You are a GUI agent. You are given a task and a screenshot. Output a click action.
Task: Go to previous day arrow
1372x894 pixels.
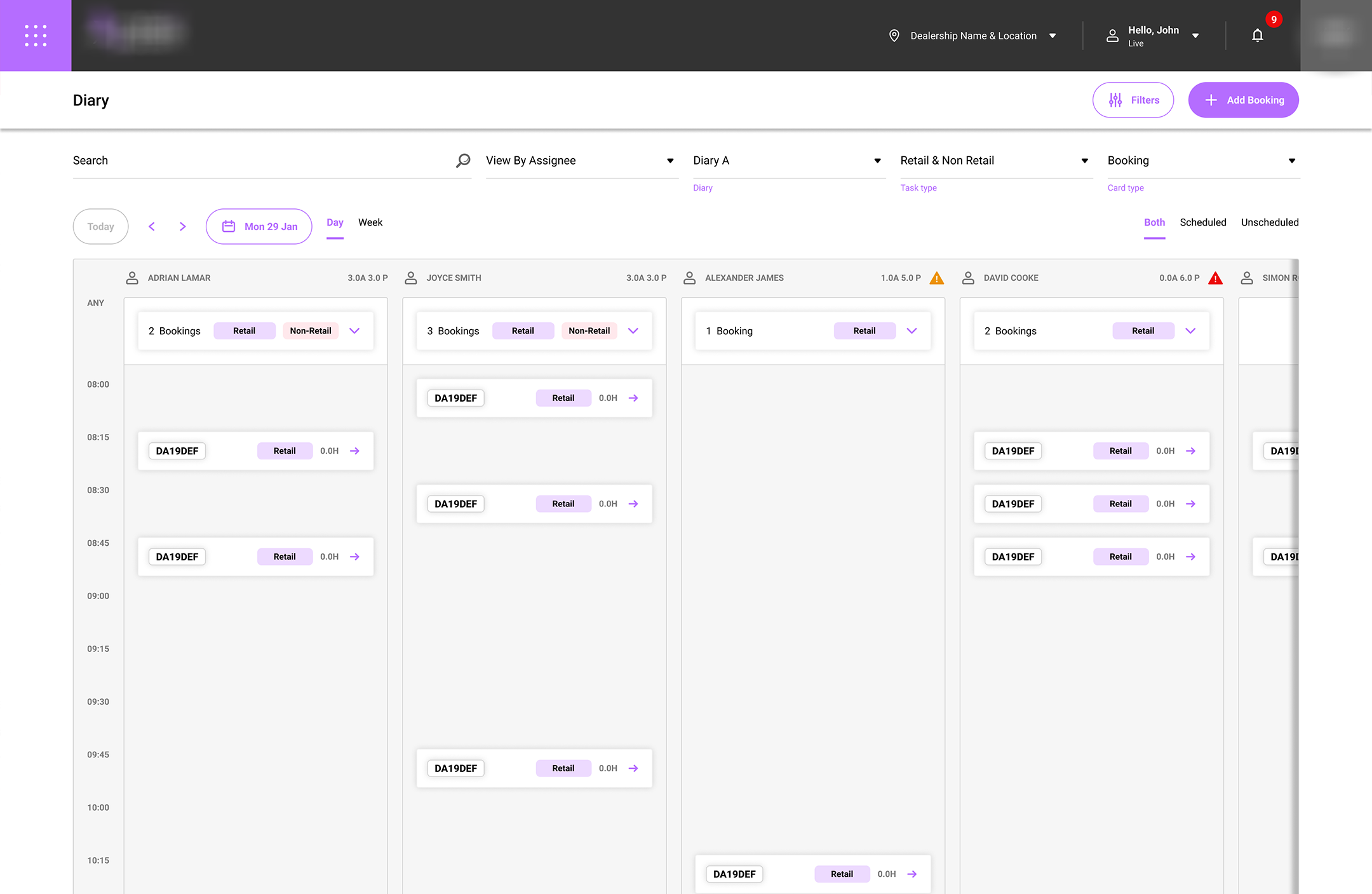[x=152, y=227]
